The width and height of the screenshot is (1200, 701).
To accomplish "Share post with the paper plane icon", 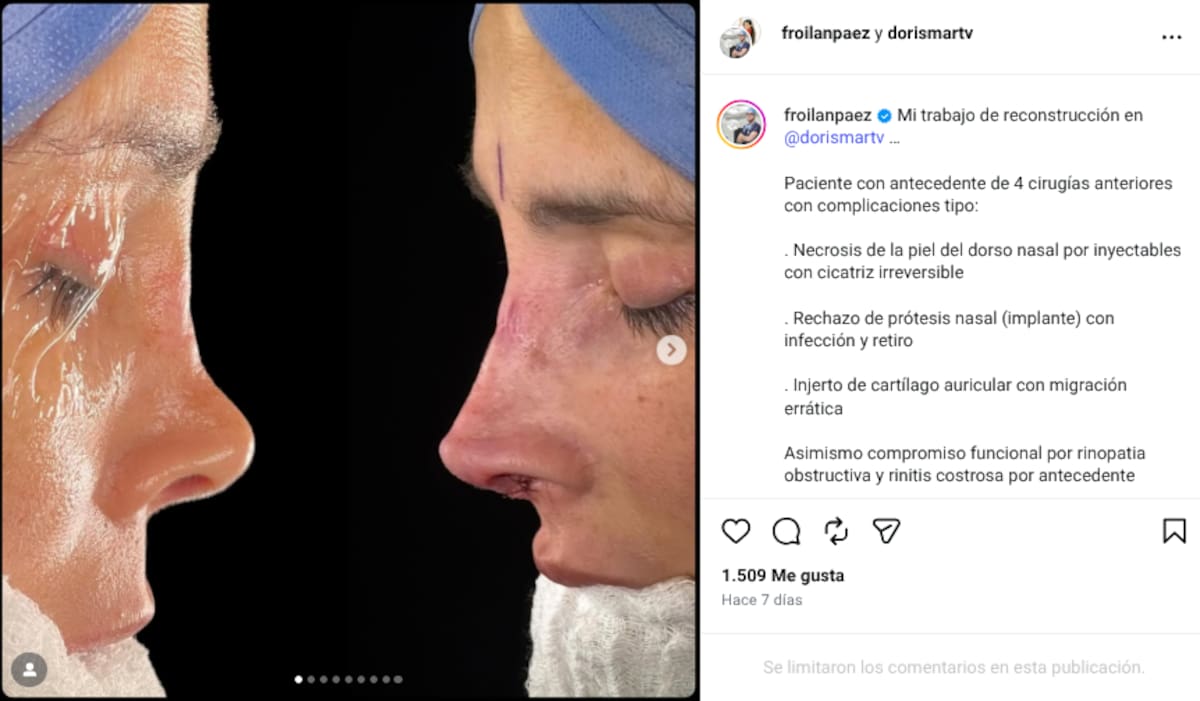I will pyautogui.click(x=886, y=531).
